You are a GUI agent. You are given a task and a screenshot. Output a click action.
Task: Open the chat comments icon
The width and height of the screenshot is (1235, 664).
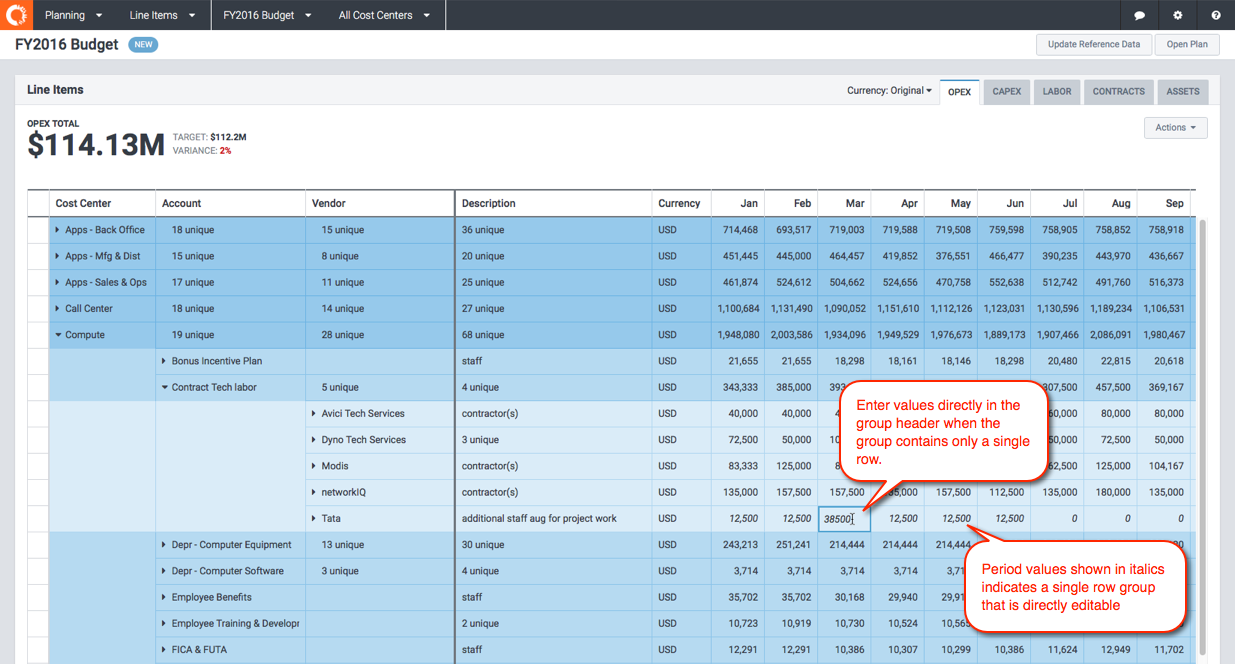coord(1139,15)
